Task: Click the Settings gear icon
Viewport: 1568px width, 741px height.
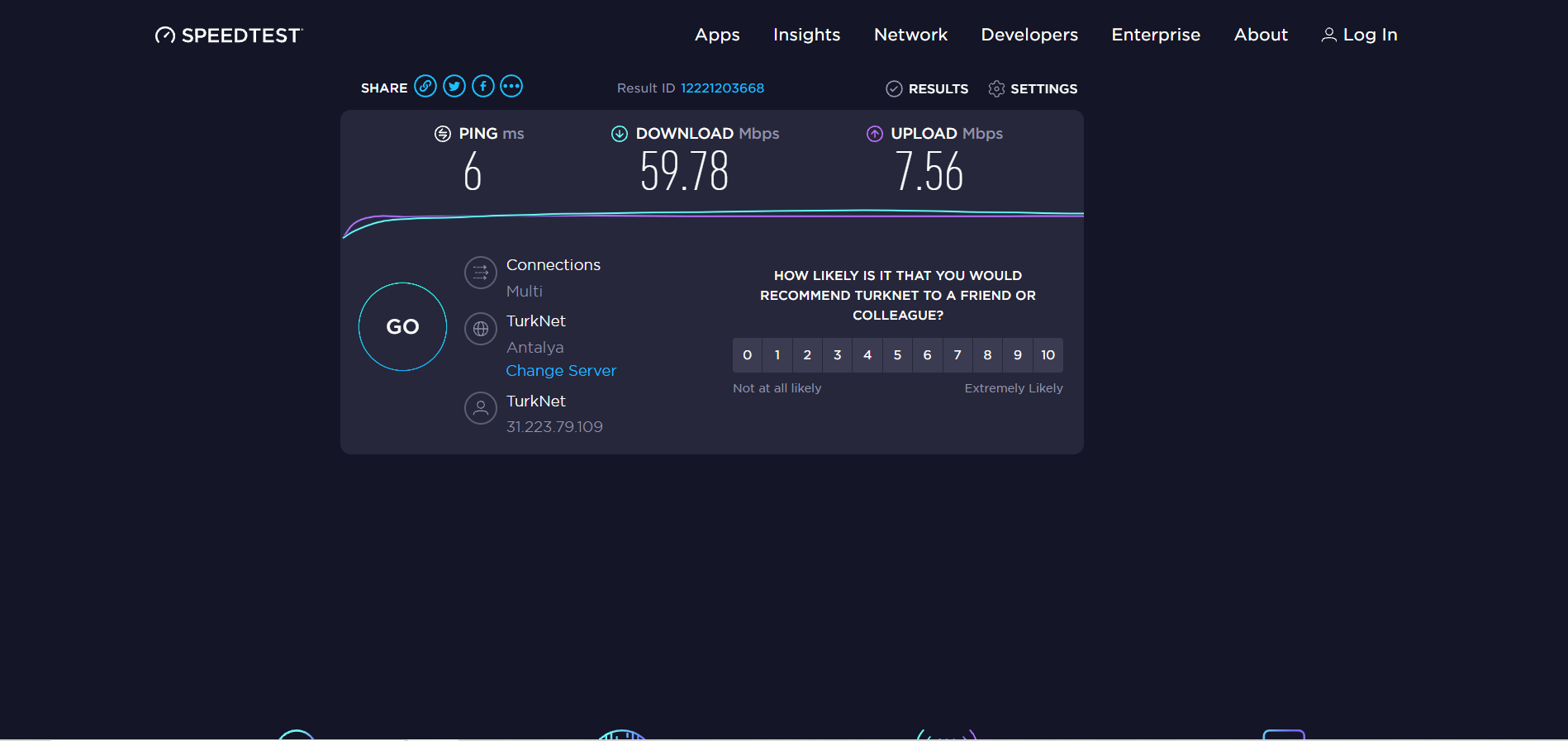Action: point(996,88)
